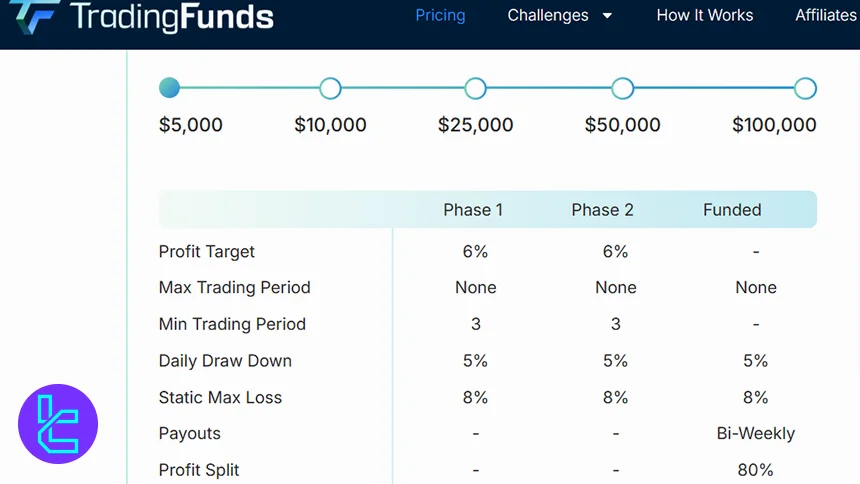Open the Affiliates link

826,15
